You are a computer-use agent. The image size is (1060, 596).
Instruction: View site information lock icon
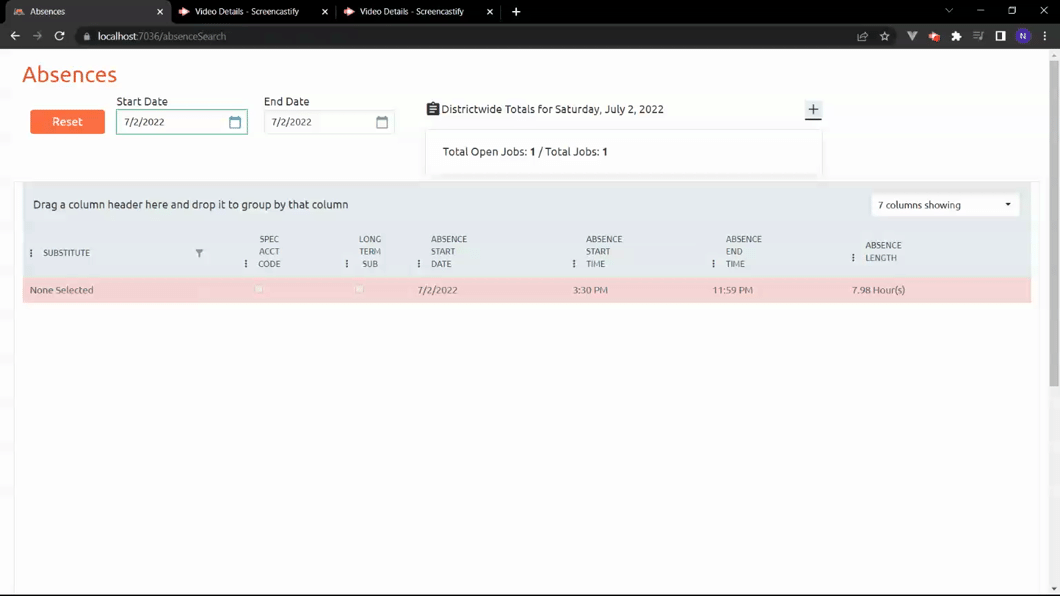point(87,36)
